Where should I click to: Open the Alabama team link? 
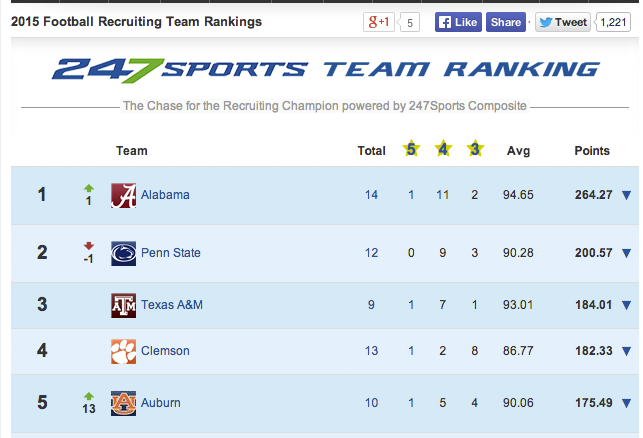165,195
